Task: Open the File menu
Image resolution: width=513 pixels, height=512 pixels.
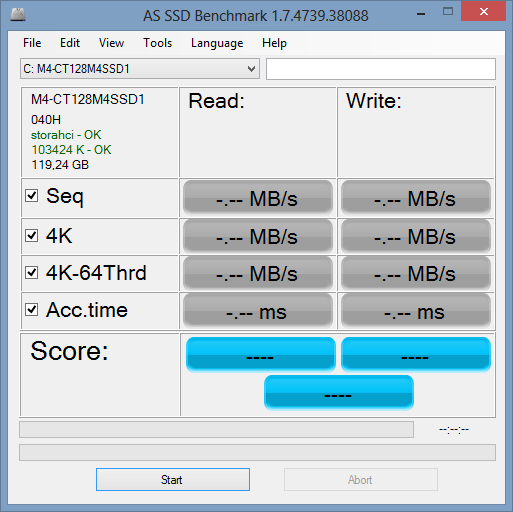Action: tap(32, 43)
